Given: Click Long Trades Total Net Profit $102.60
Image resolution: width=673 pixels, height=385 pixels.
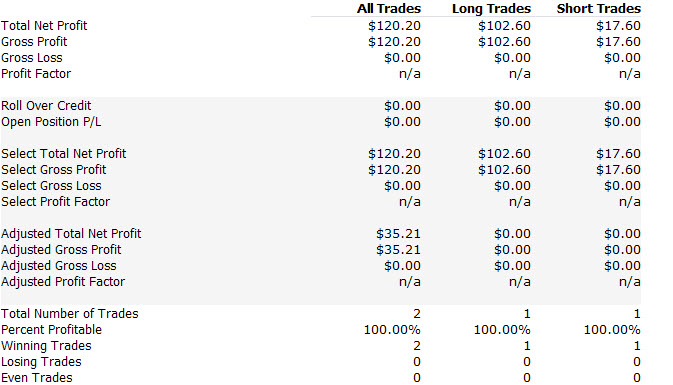Looking at the screenshot, I should pos(504,26).
